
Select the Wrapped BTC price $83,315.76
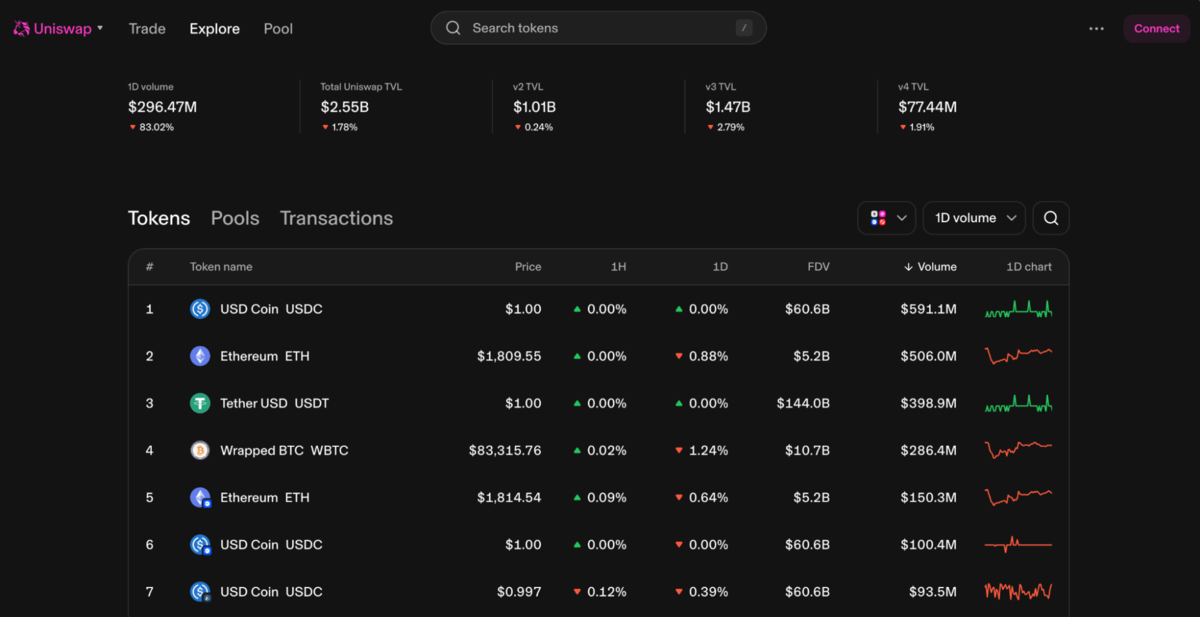(505, 450)
